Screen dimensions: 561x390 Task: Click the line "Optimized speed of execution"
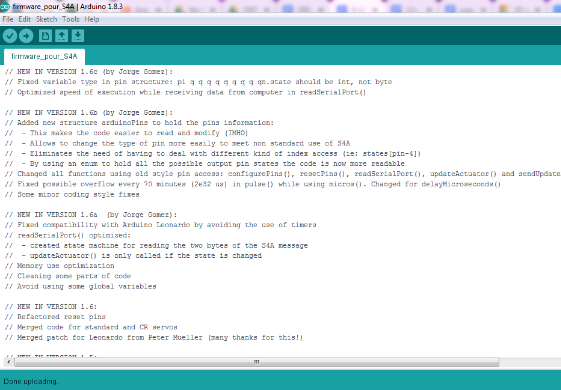tap(185, 92)
